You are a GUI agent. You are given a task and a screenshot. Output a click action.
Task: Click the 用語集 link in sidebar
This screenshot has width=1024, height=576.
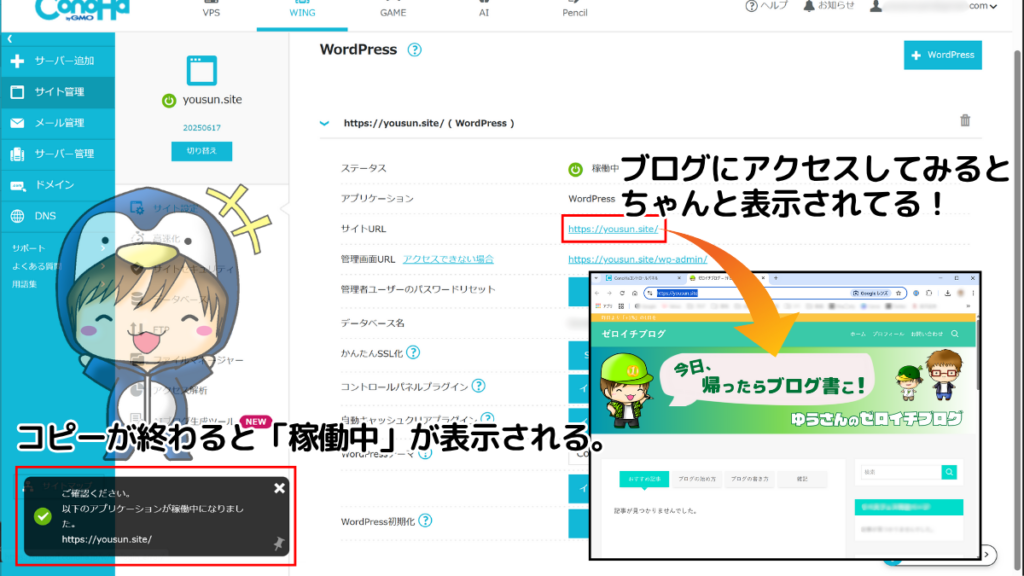tap(24, 284)
